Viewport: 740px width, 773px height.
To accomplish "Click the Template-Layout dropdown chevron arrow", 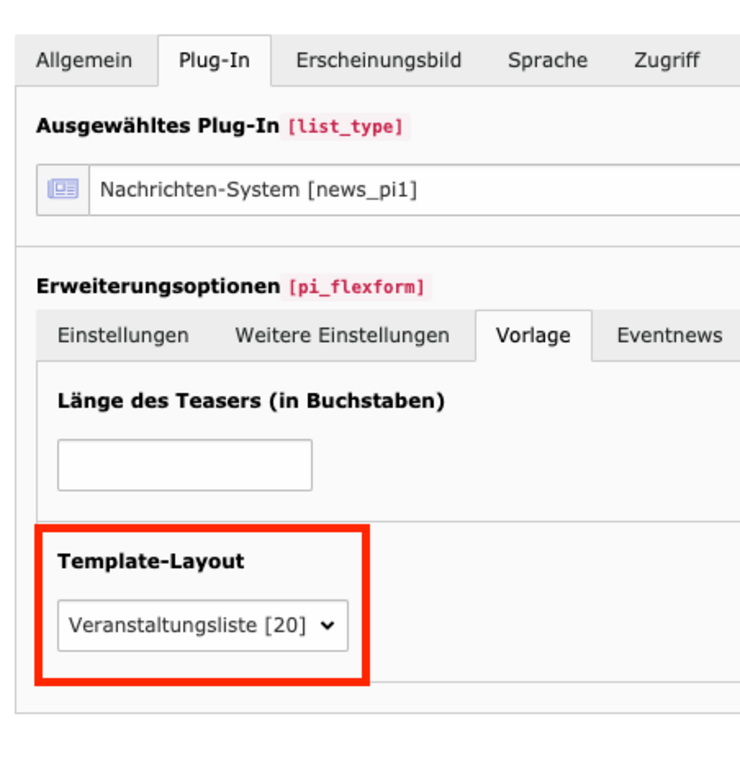I will 326,626.
